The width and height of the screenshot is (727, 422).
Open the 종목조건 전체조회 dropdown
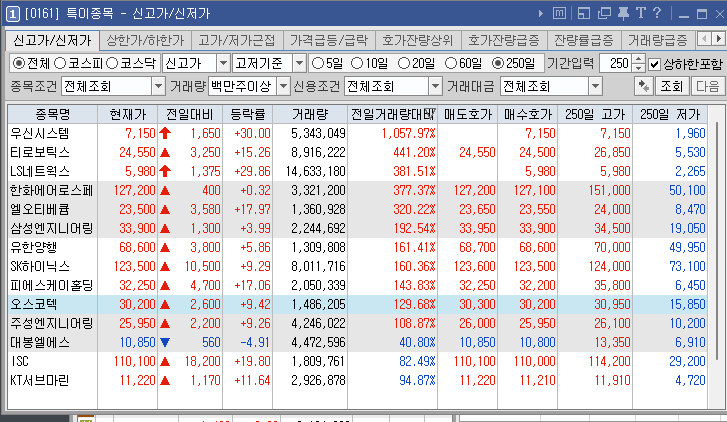(158, 86)
